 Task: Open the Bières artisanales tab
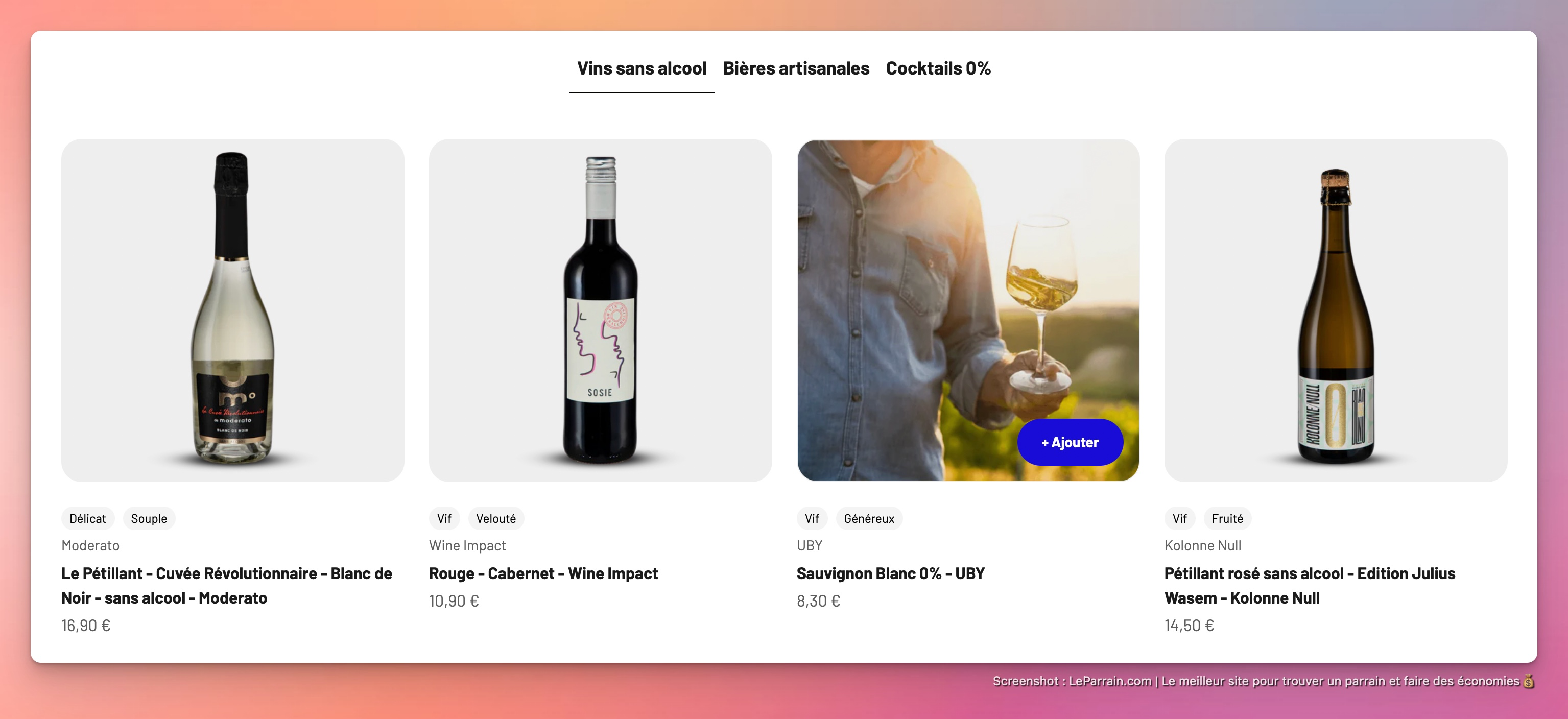[796, 68]
